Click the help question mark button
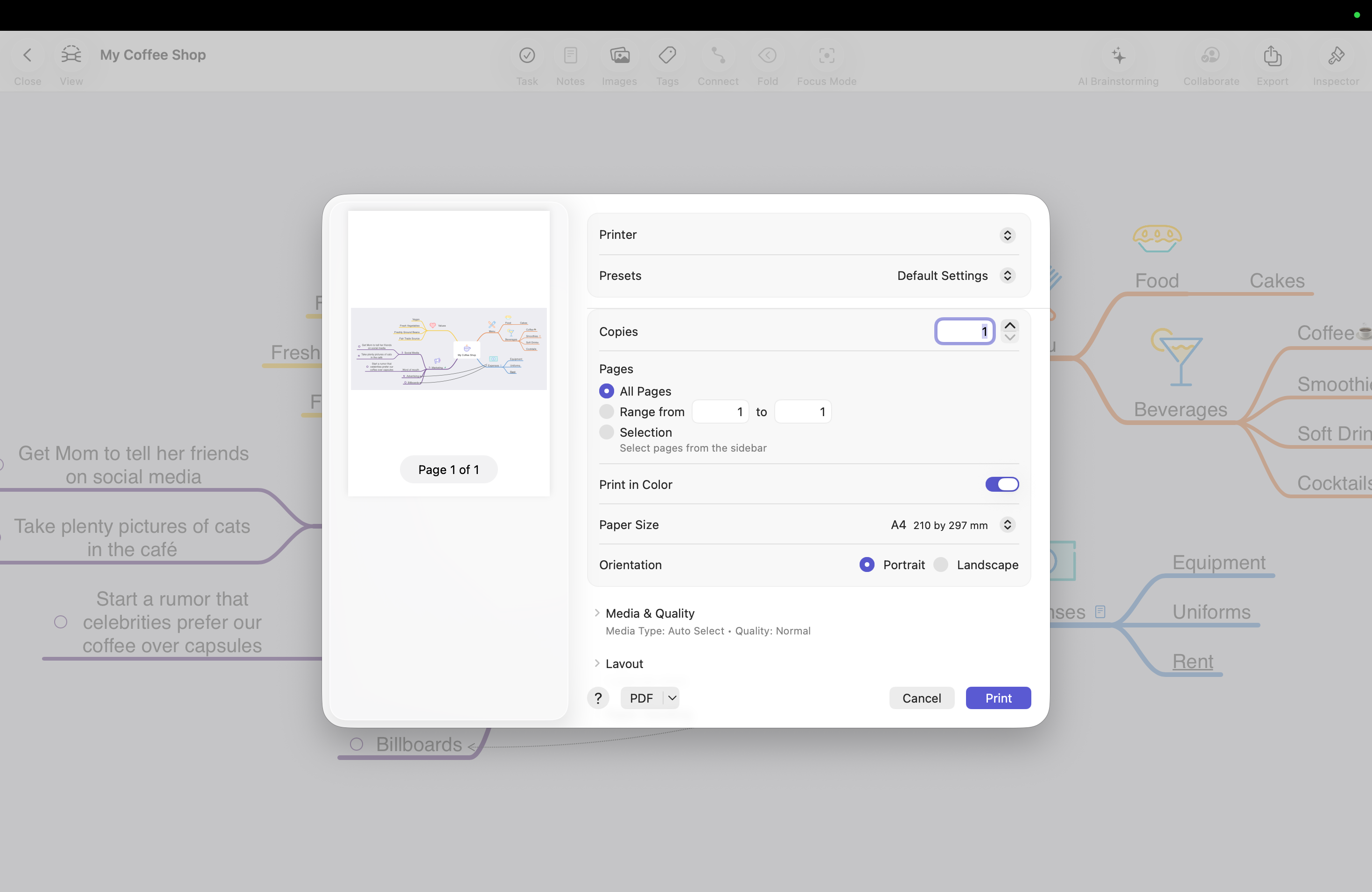1372x892 pixels. coord(598,698)
